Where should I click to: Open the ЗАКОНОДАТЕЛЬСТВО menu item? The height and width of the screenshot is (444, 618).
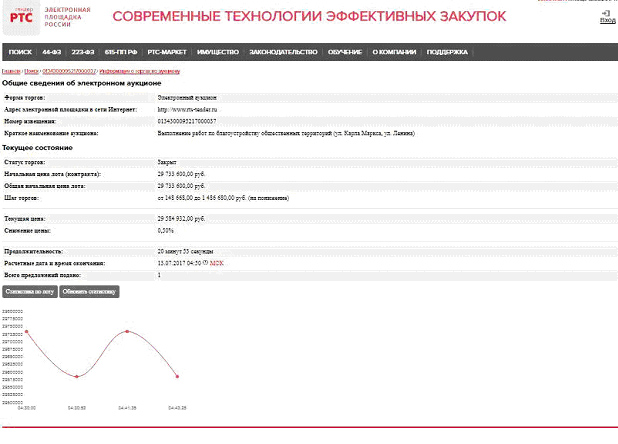pos(283,52)
